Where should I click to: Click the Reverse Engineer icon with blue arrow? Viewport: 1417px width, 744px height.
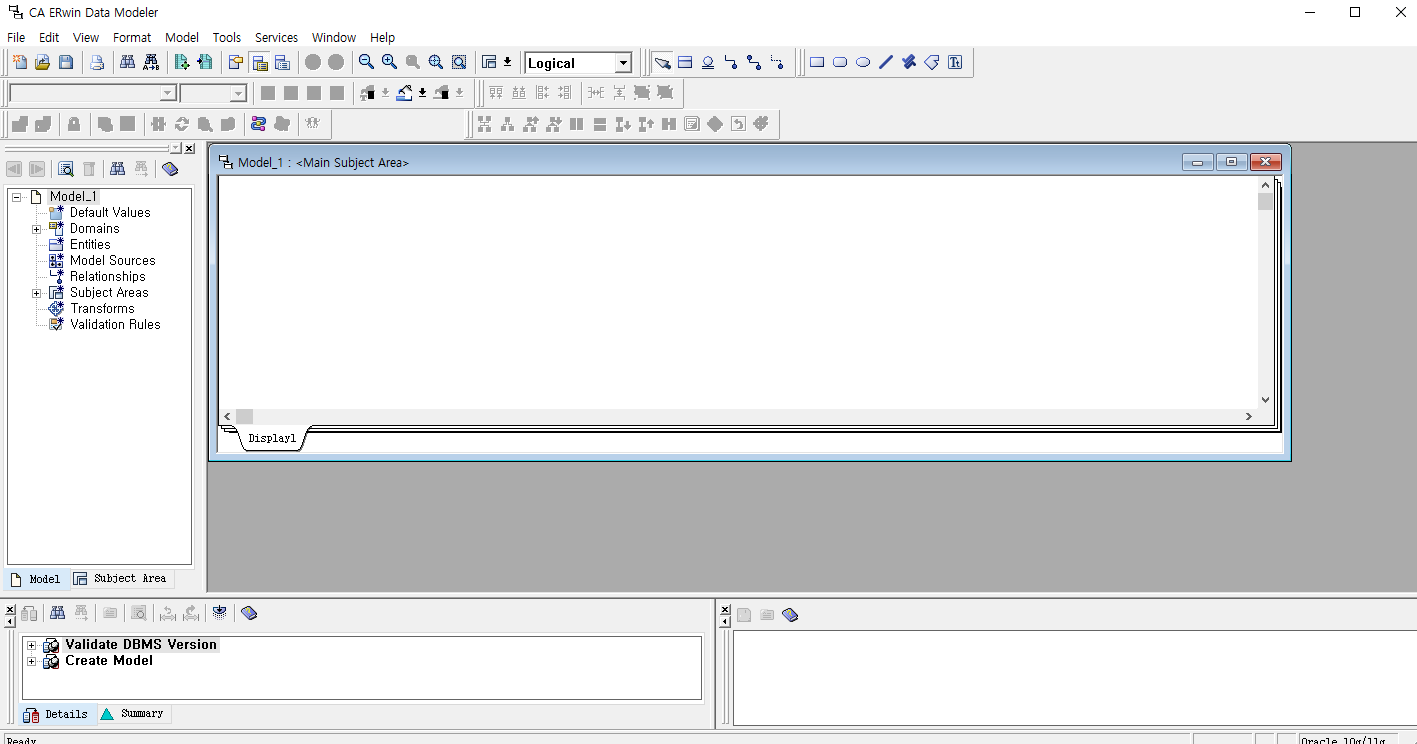pos(205,63)
